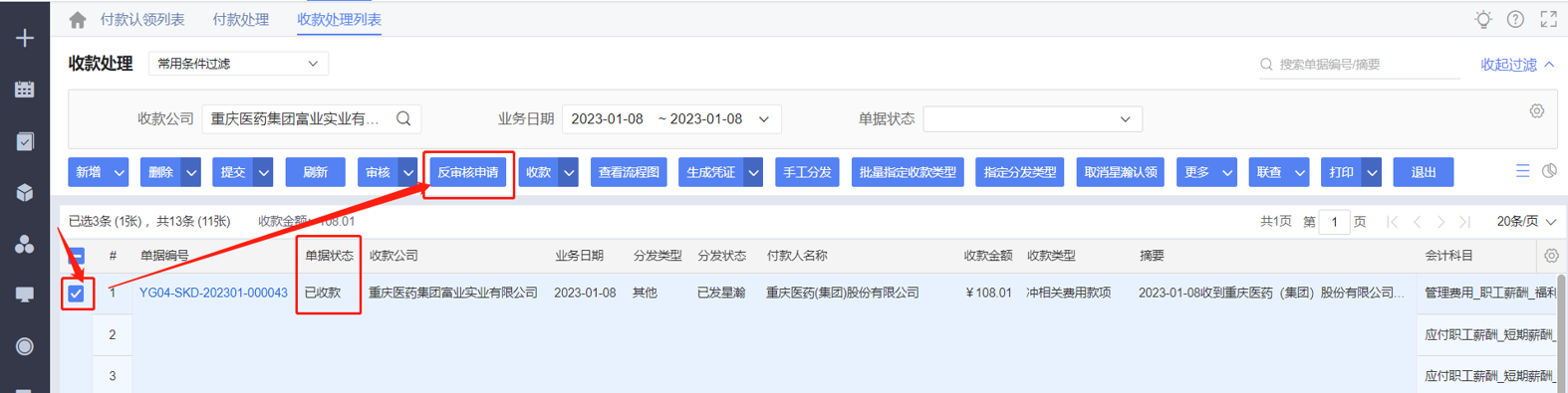Click the page number input box
The height and width of the screenshot is (393, 1568).
[1335, 222]
